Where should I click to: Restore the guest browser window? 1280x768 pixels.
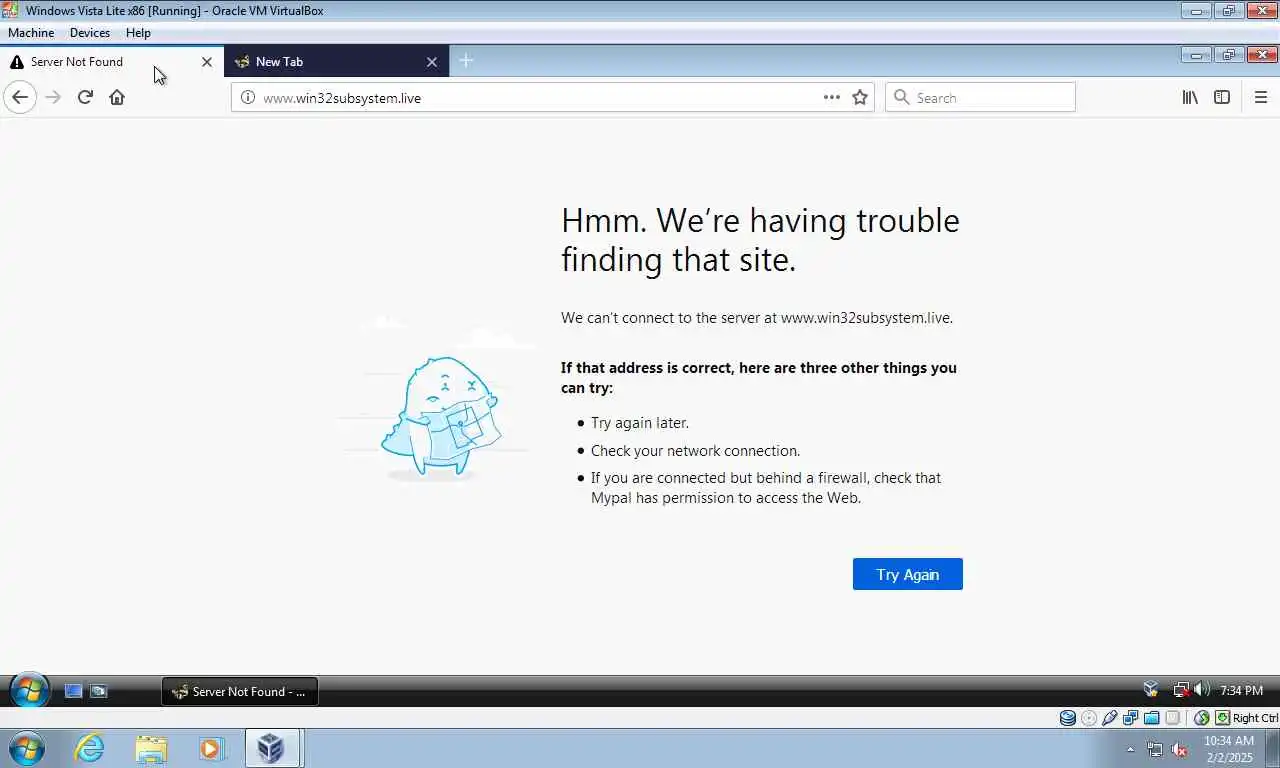[1229, 55]
